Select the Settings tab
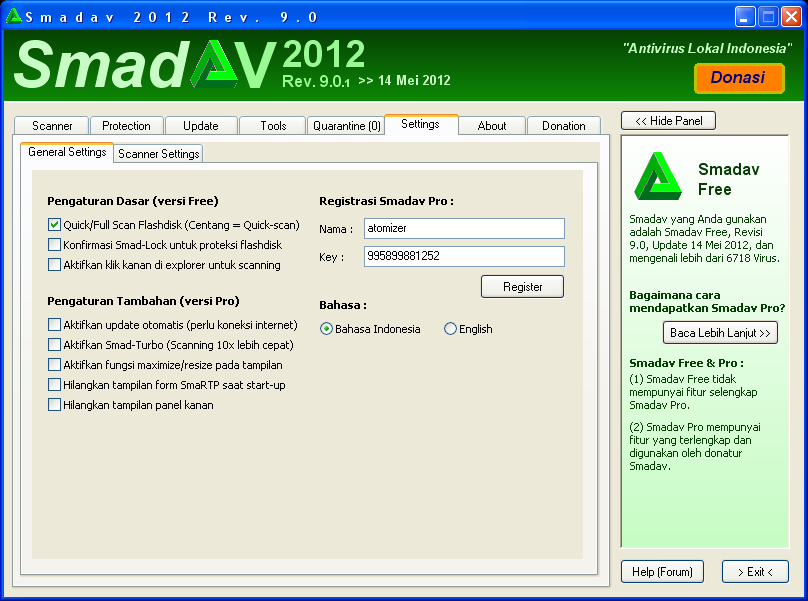The height and width of the screenshot is (601, 808). (420, 124)
